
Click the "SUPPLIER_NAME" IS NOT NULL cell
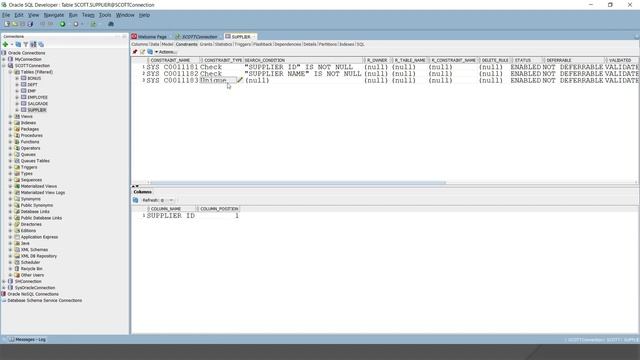tap(303, 74)
